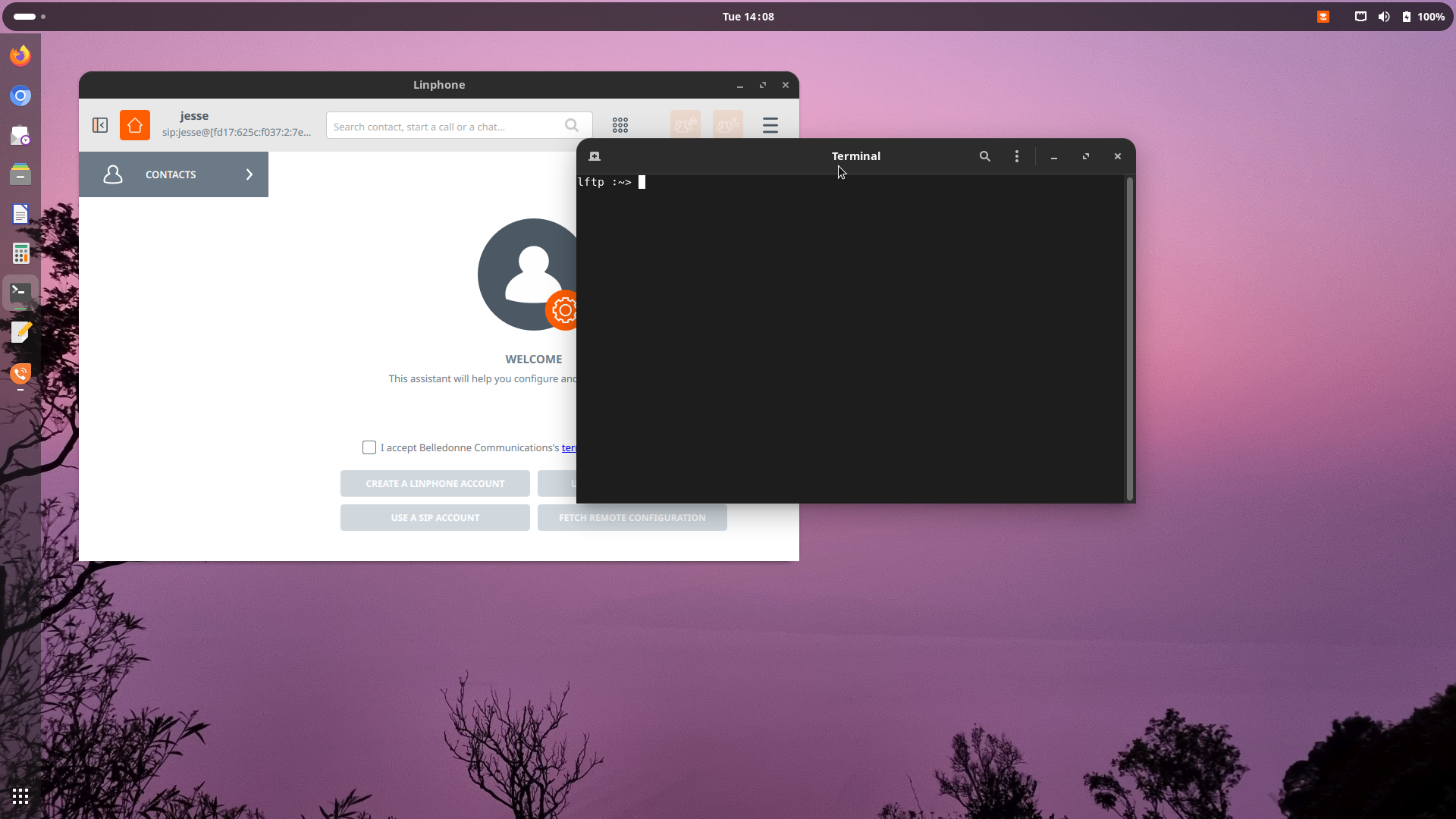The width and height of the screenshot is (1456, 819).
Task: Click the second Linphone group call icon
Action: click(x=728, y=124)
